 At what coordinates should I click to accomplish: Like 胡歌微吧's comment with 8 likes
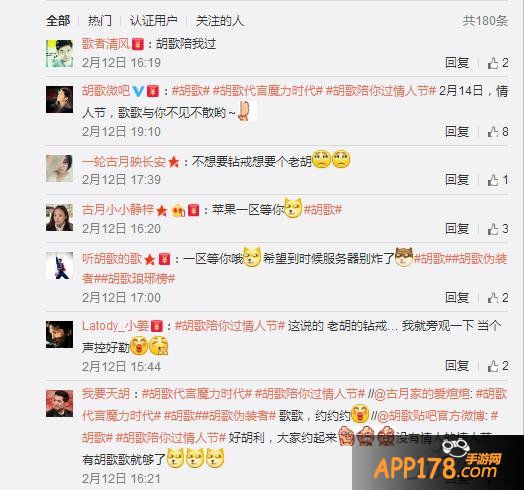pos(498,132)
